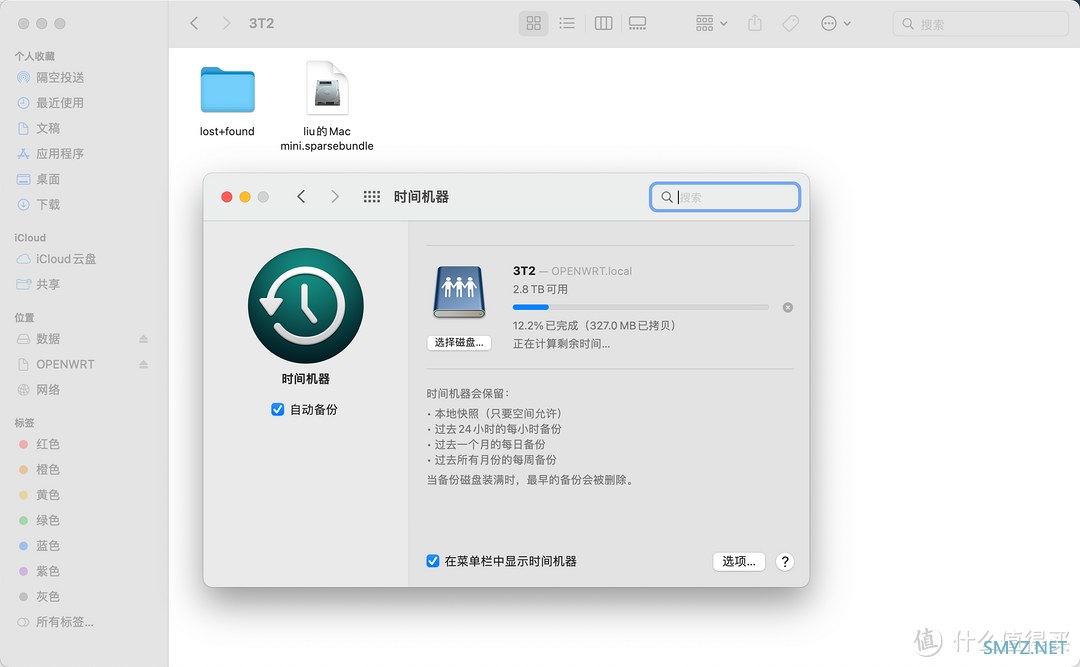
Task: Click the 正在计算剩余时间… text
Action: tap(561, 344)
